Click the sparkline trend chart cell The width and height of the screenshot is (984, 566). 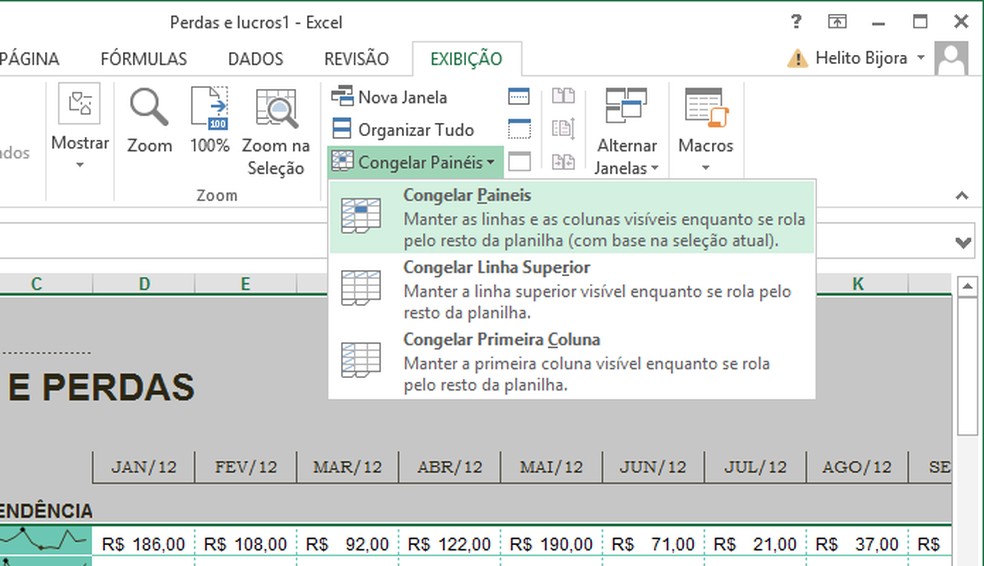click(45, 540)
